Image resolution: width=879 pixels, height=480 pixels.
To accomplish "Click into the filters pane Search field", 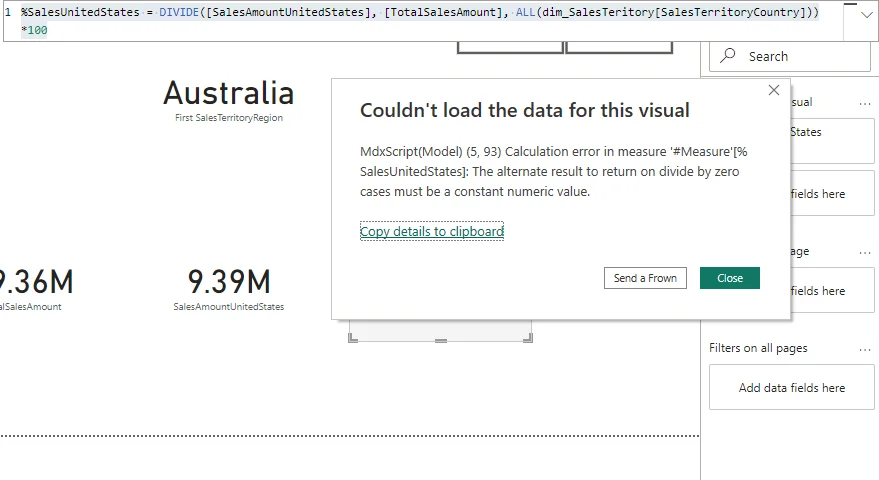I will pyautogui.click(x=800, y=57).
